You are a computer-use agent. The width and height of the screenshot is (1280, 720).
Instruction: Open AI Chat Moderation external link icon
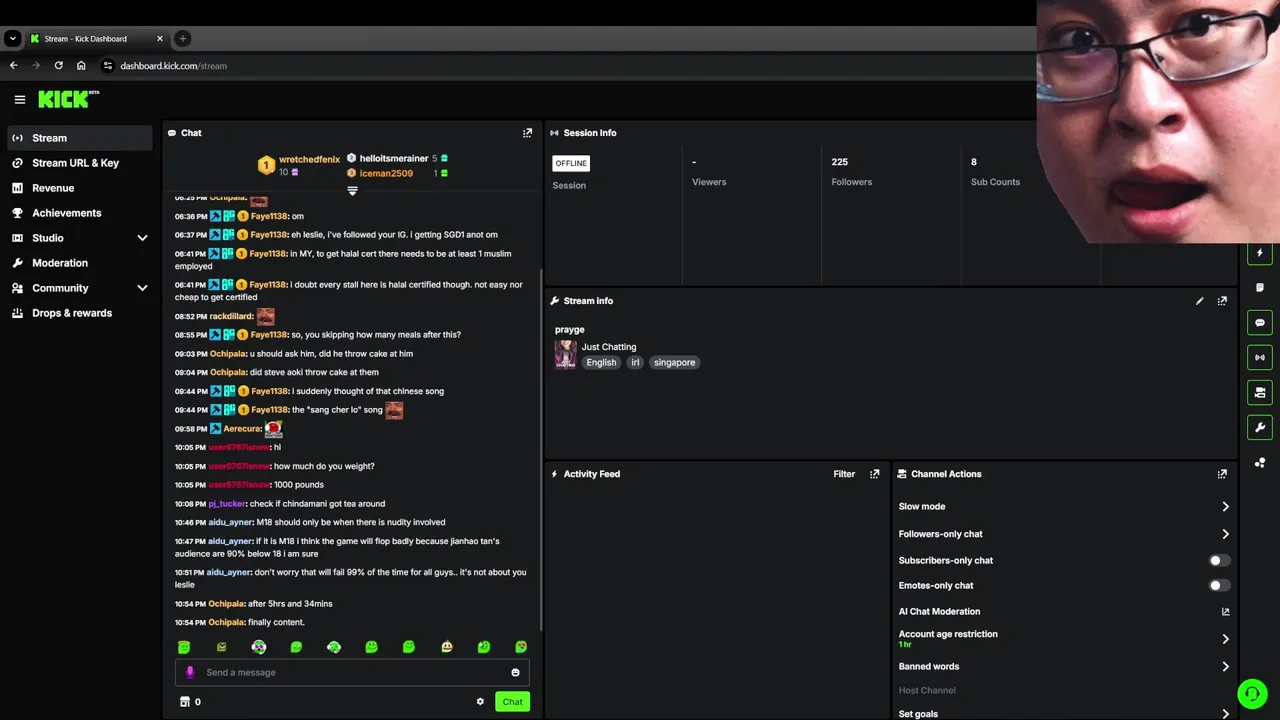pyautogui.click(x=1225, y=612)
